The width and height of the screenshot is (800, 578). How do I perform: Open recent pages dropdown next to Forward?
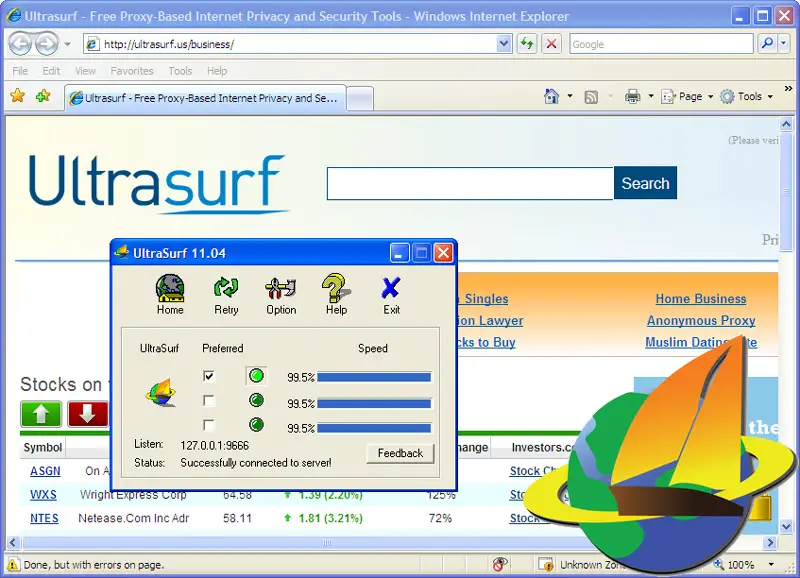pyautogui.click(x=67, y=44)
